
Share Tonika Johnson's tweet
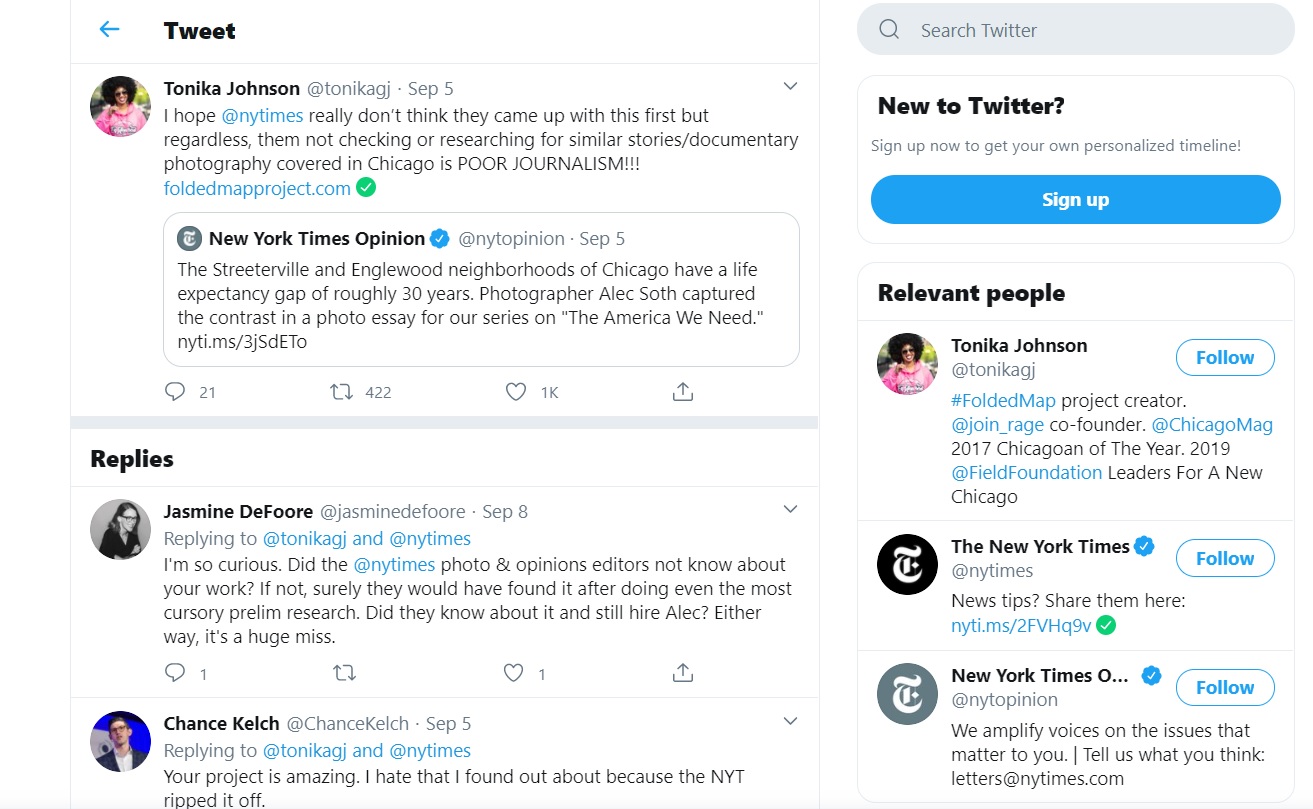[683, 392]
